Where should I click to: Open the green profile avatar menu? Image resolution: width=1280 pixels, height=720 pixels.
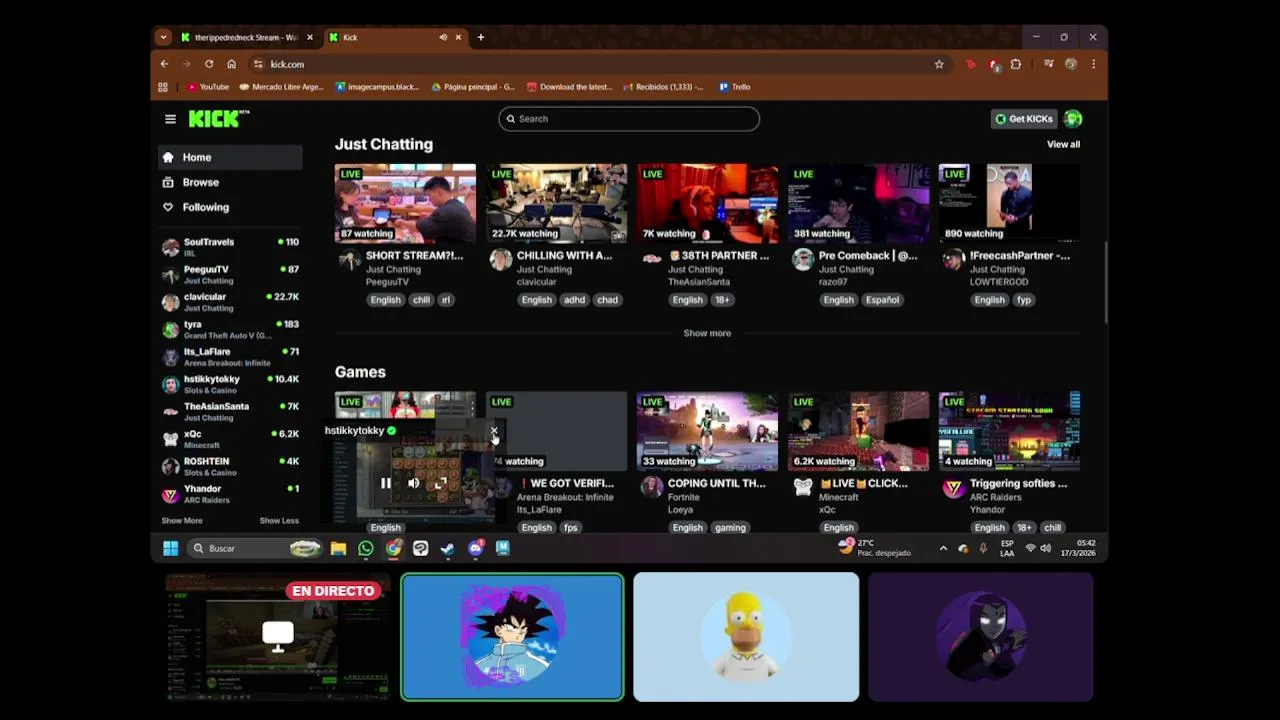[1073, 119]
